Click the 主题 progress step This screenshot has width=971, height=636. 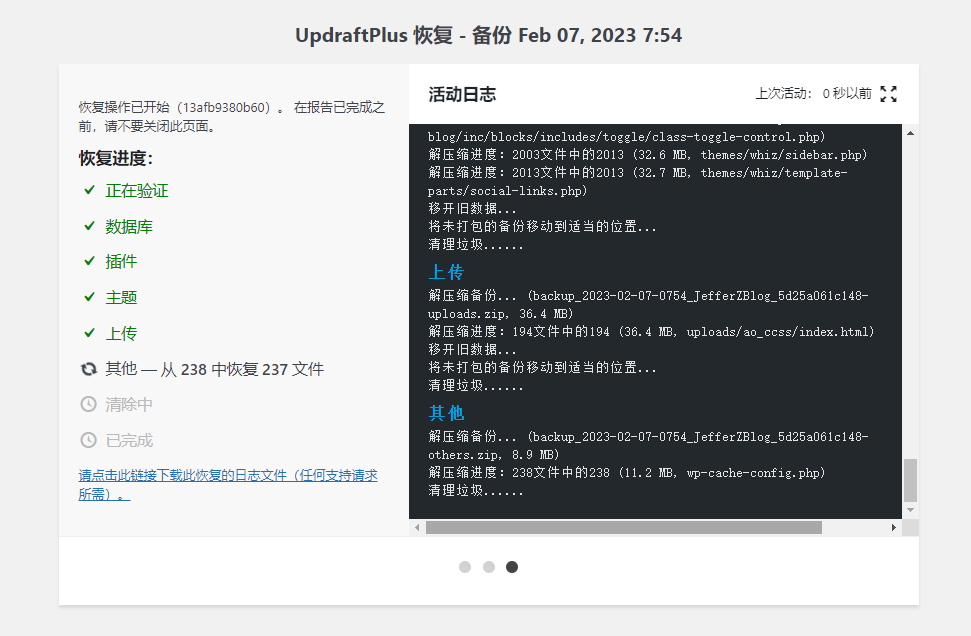(x=121, y=298)
